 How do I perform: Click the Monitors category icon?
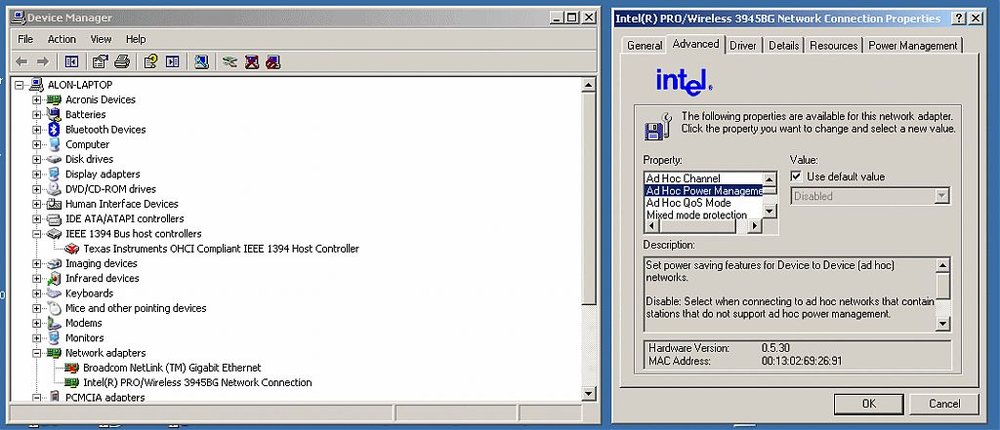[54, 338]
